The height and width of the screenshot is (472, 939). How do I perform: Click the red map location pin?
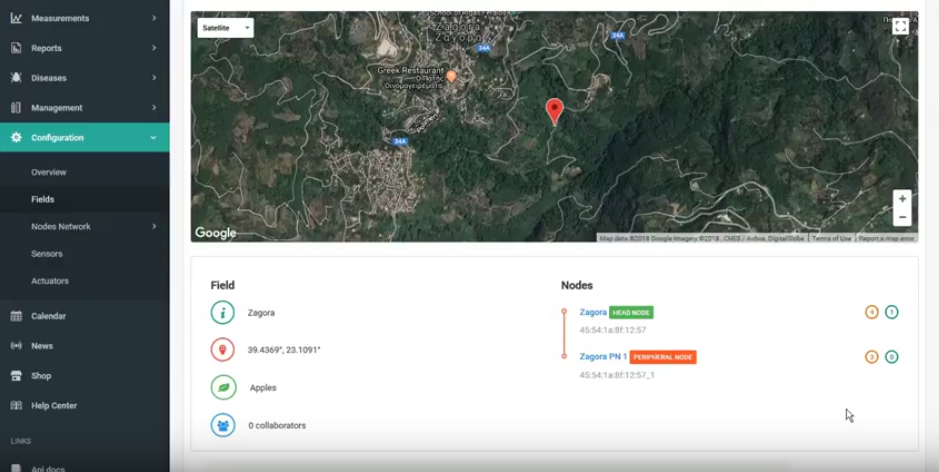click(554, 109)
